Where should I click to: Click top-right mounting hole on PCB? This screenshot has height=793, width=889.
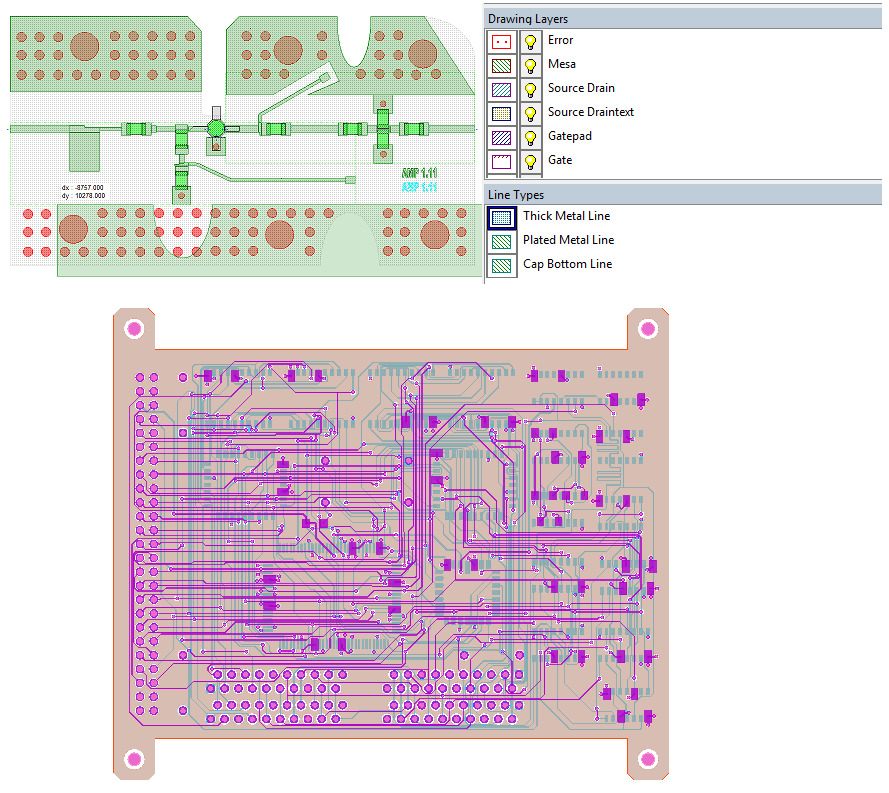click(x=648, y=328)
